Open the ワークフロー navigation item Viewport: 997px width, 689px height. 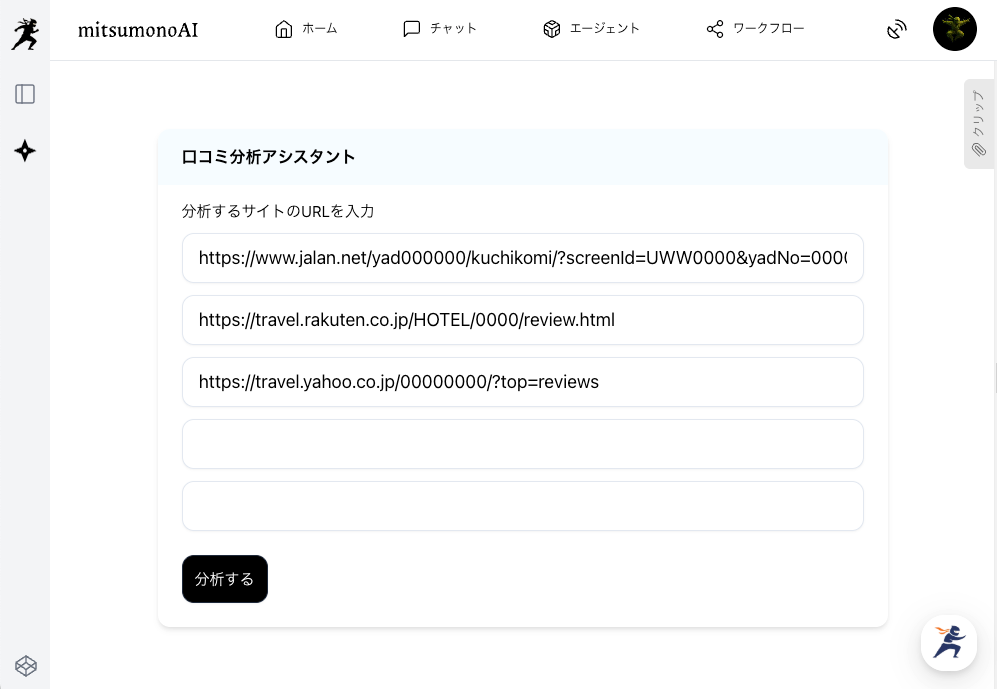click(755, 29)
